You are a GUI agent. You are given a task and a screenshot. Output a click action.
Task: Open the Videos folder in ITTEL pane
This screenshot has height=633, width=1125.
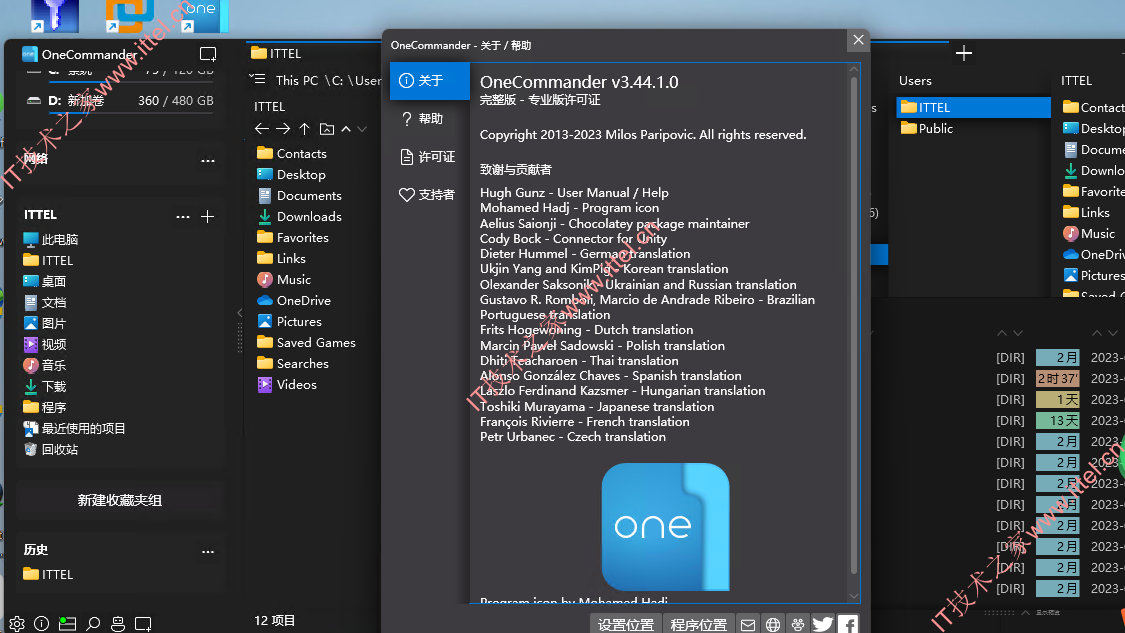(287, 384)
